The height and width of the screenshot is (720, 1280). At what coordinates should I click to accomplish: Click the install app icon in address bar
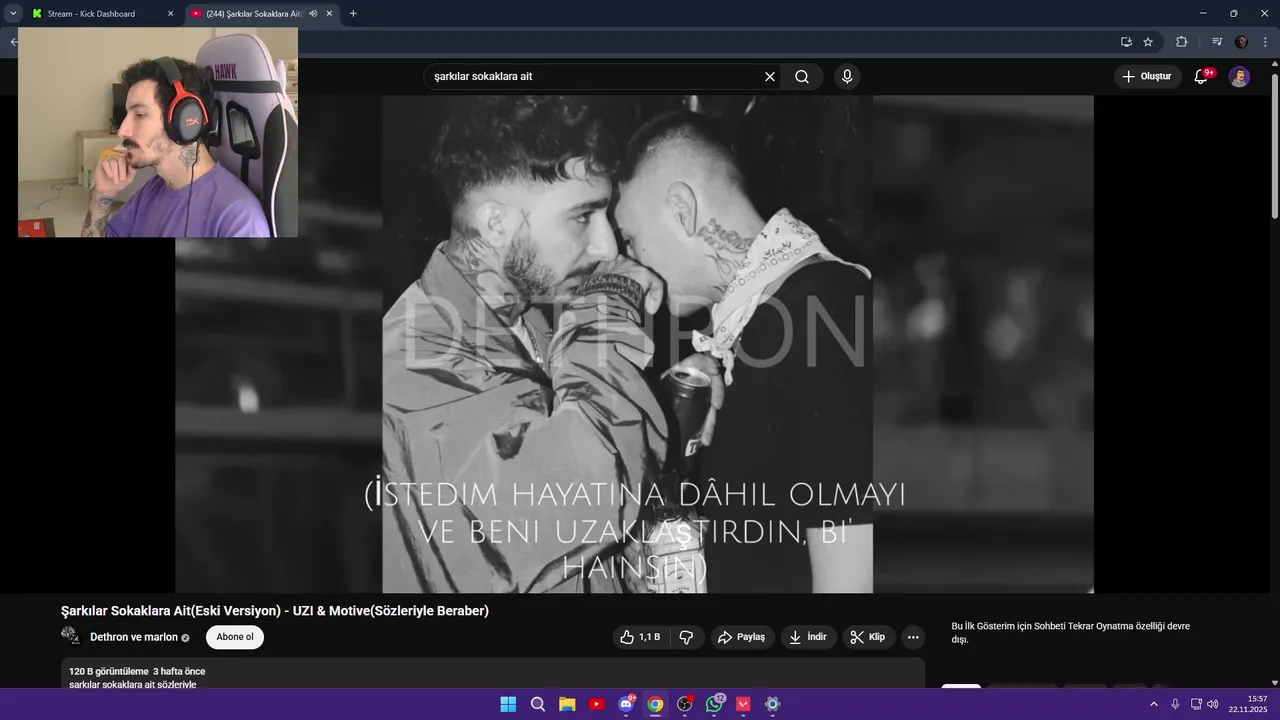click(1126, 42)
